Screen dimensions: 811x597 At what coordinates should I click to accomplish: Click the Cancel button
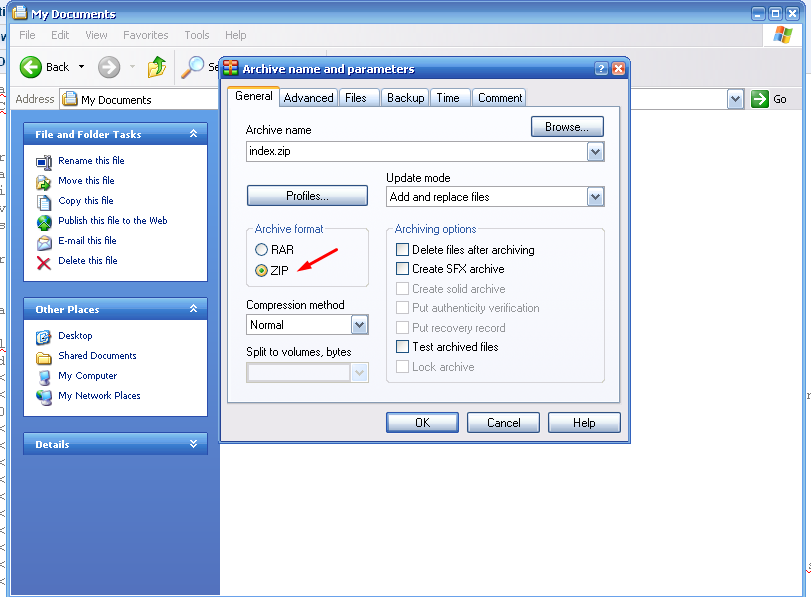click(x=503, y=423)
